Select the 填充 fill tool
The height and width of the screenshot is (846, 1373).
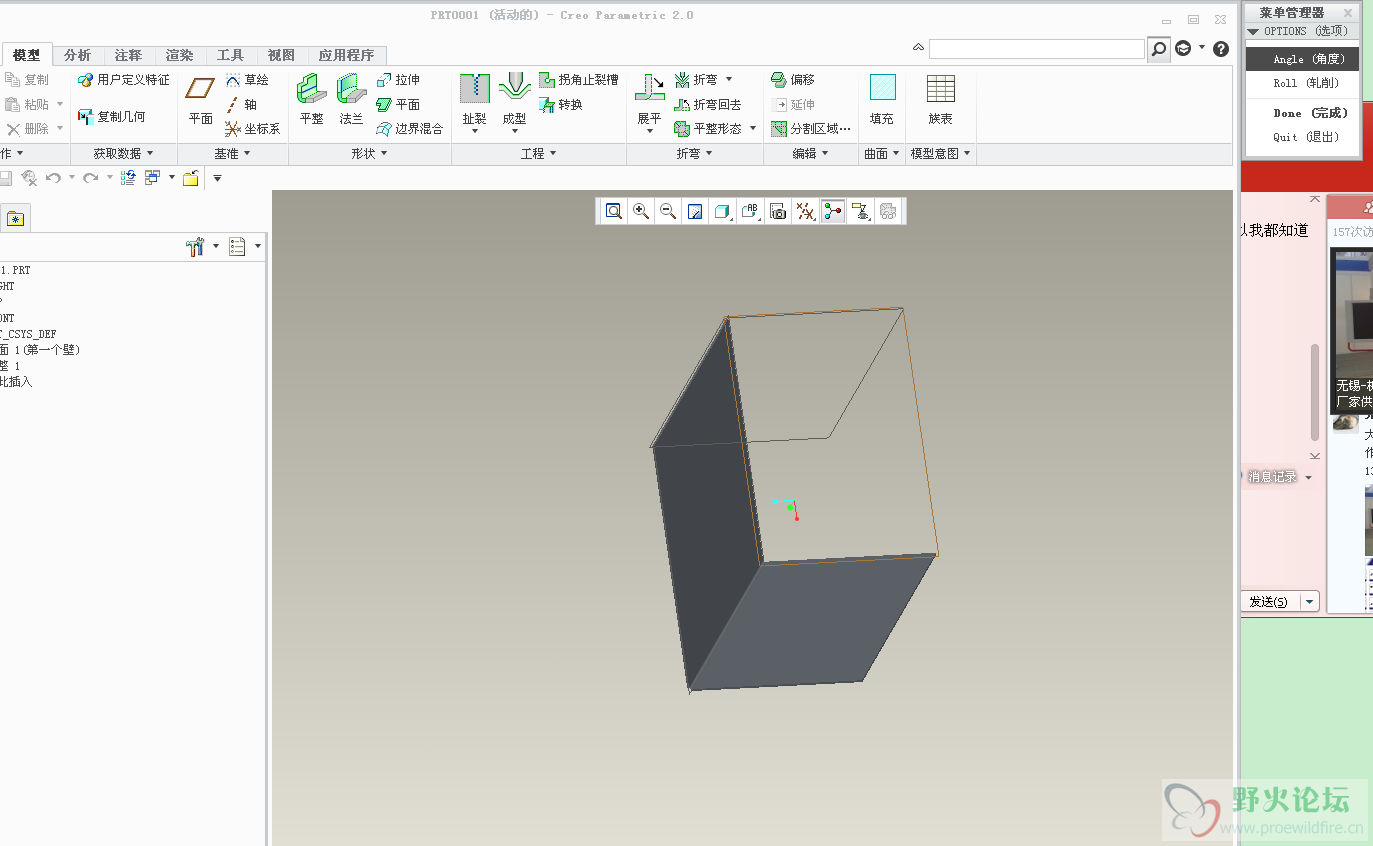click(x=882, y=100)
